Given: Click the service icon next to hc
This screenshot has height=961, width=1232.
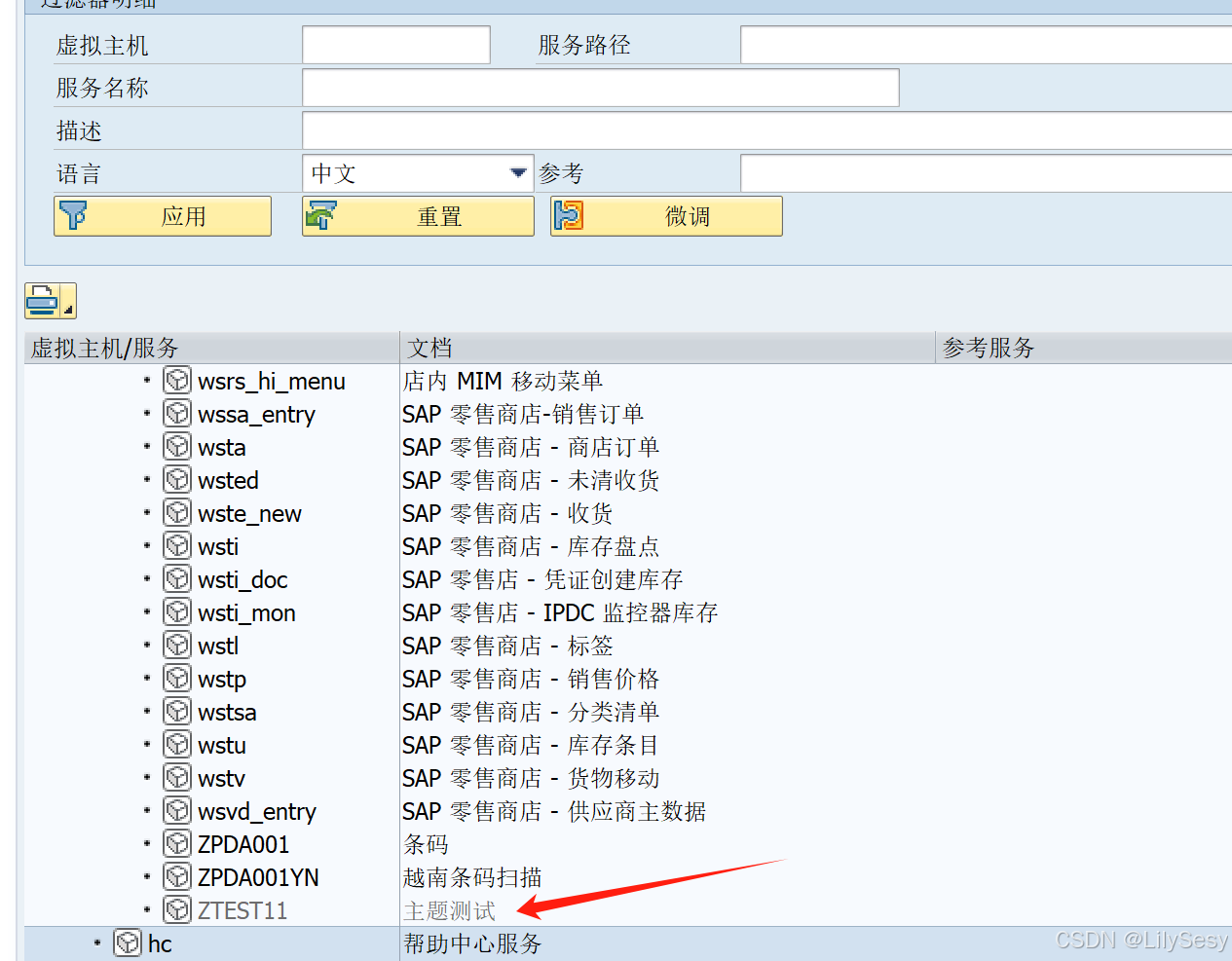Looking at the screenshot, I should (x=127, y=943).
